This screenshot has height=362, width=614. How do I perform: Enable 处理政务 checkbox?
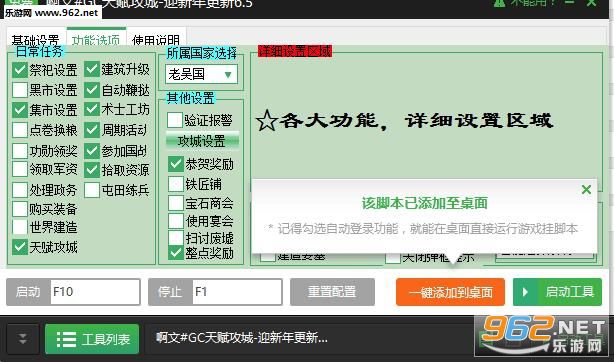20,190
